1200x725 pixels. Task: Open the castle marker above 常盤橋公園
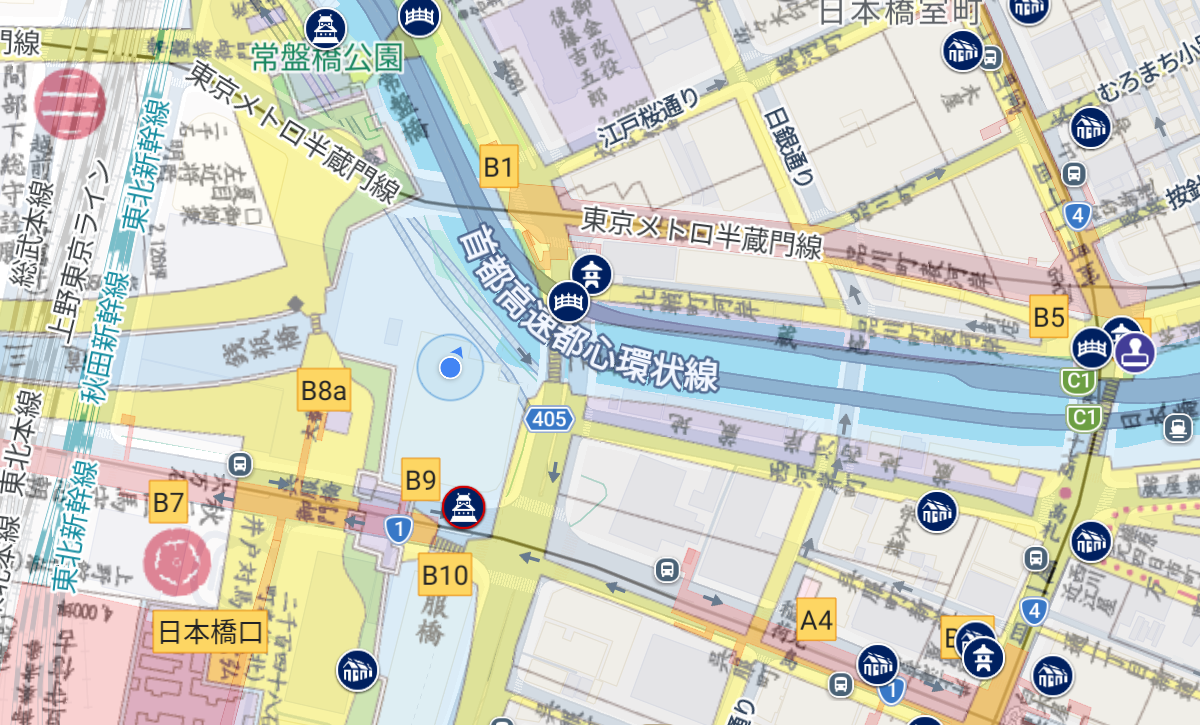pos(327,27)
